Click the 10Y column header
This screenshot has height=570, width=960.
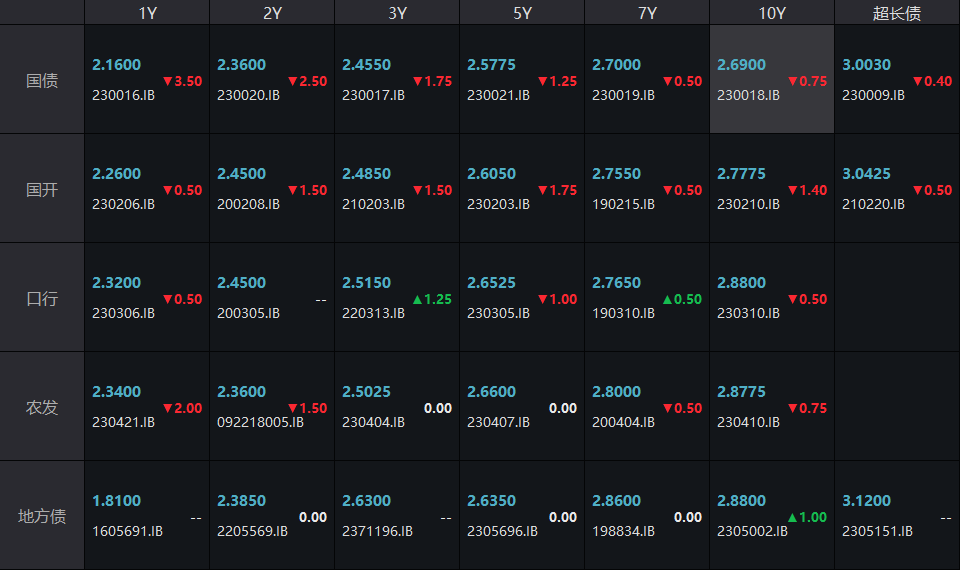click(772, 13)
